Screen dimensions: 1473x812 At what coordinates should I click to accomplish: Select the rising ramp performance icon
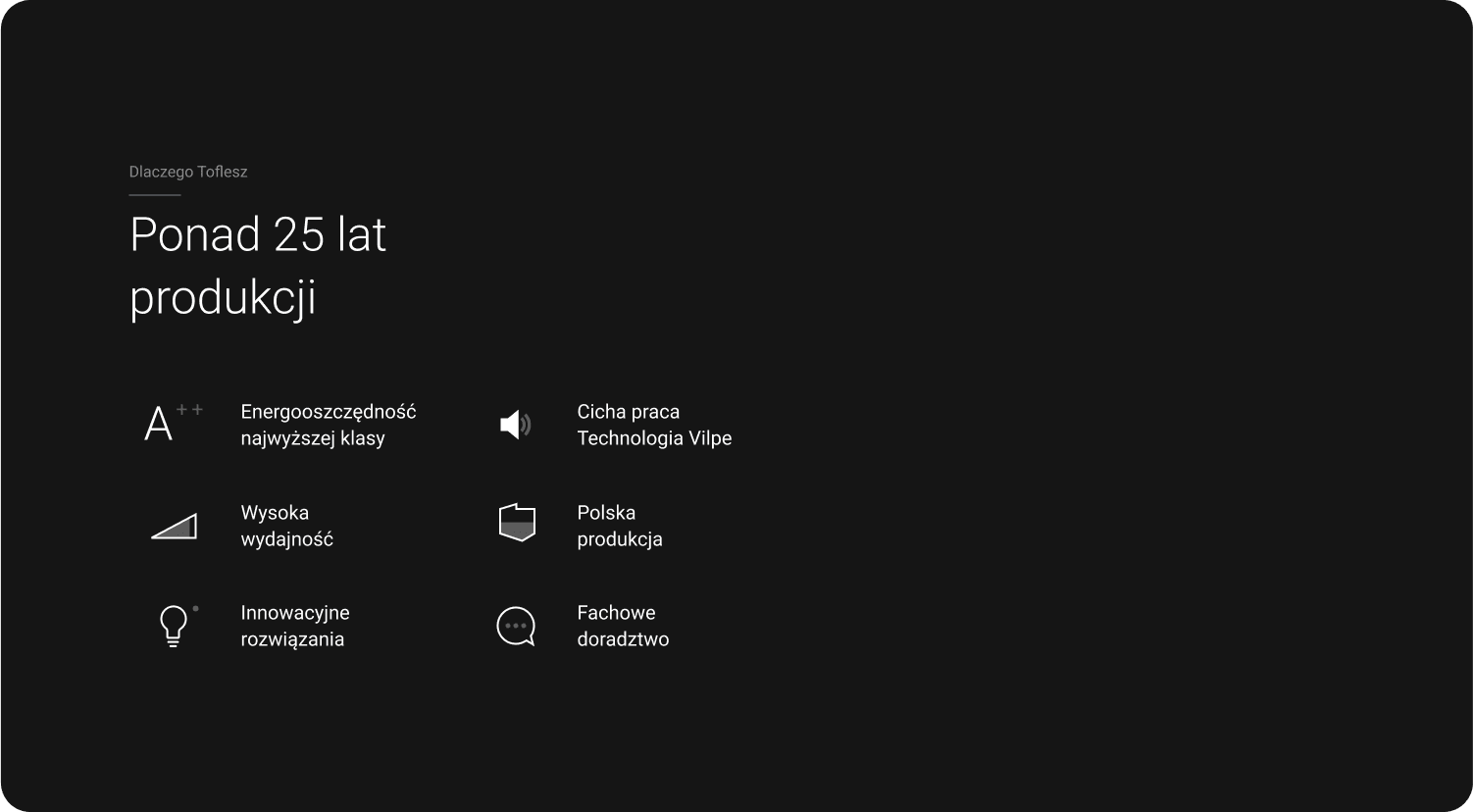(175, 527)
